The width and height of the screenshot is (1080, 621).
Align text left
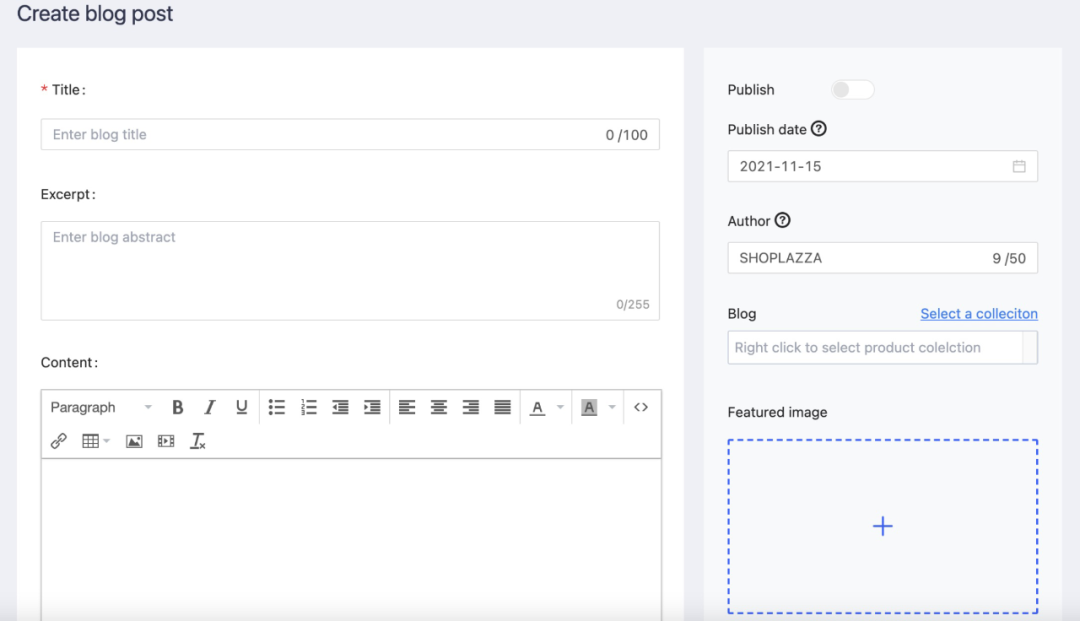click(407, 408)
